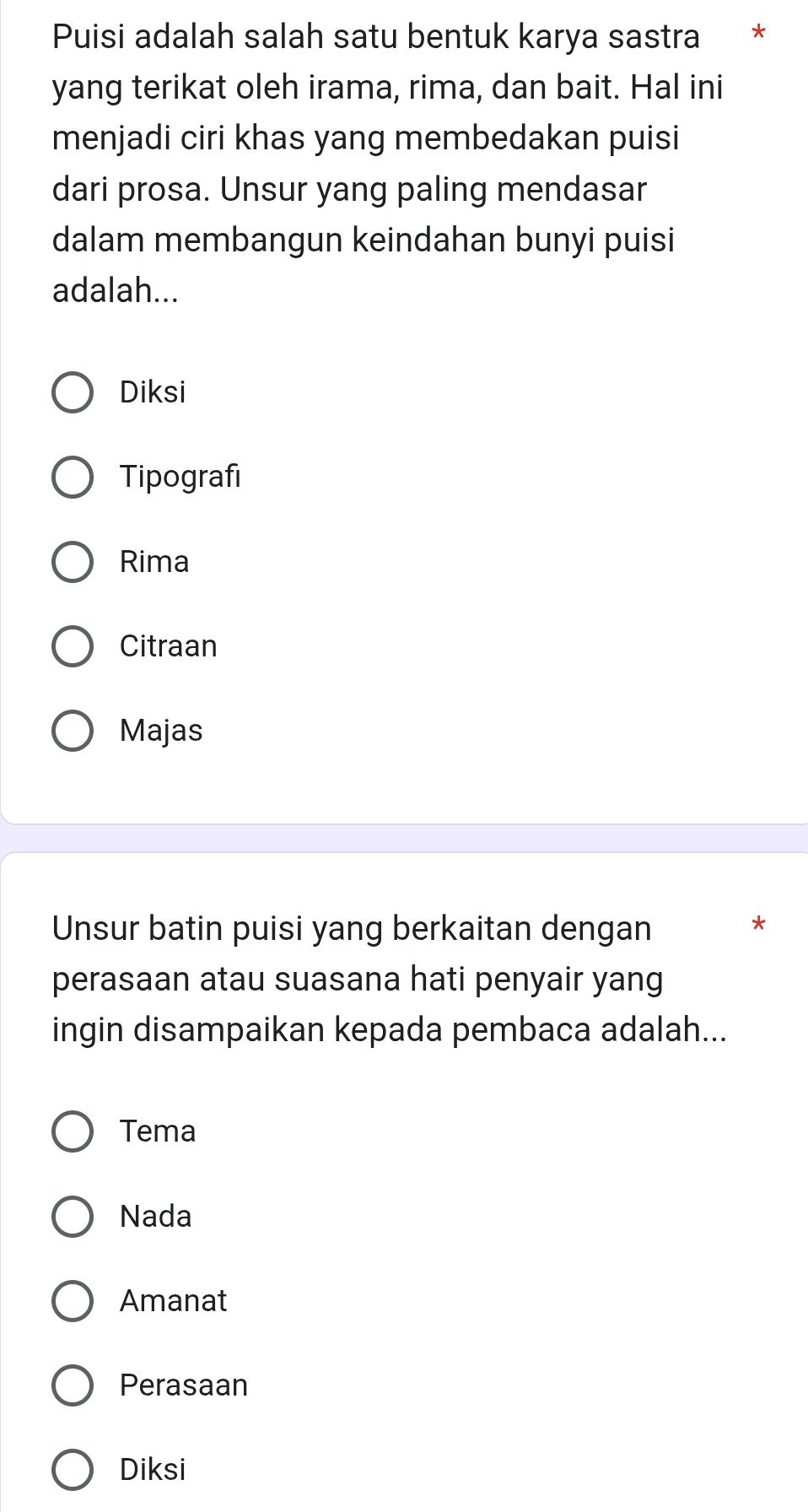Click the Rima option label text
Screen dimensions: 808x1512
click(x=154, y=561)
